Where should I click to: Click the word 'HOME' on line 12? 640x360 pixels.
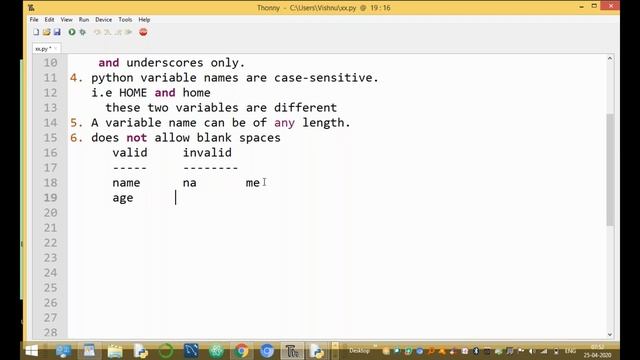click(133, 93)
